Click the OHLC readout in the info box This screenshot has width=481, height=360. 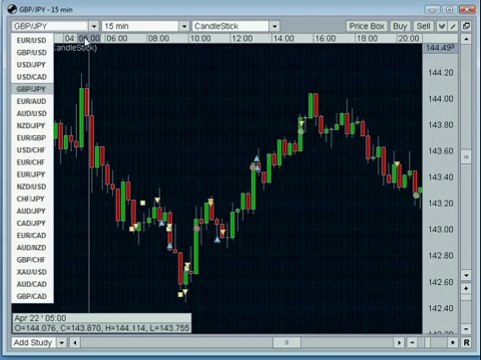[102, 328]
